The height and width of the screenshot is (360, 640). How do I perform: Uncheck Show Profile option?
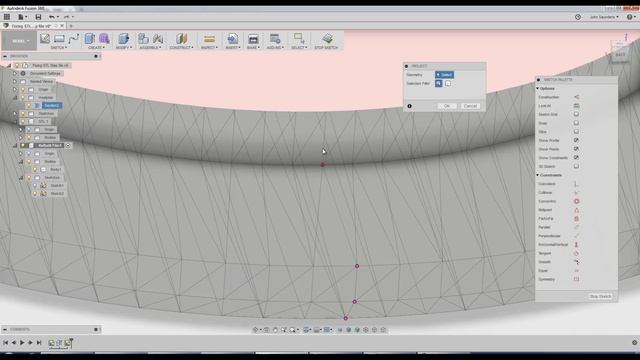(x=576, y=140)
